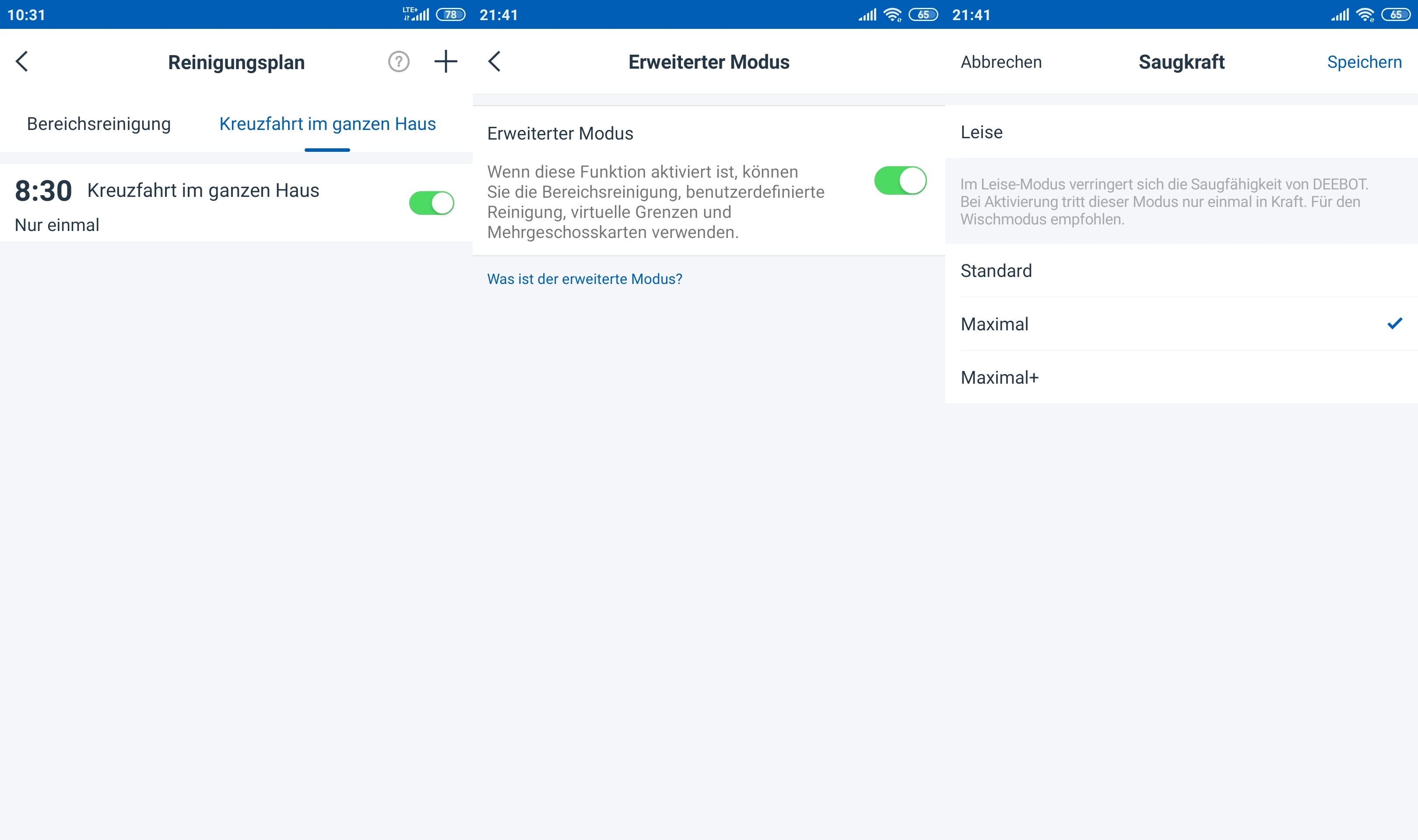Select the Maximal+ suction option

click(x=1181, y=377)
